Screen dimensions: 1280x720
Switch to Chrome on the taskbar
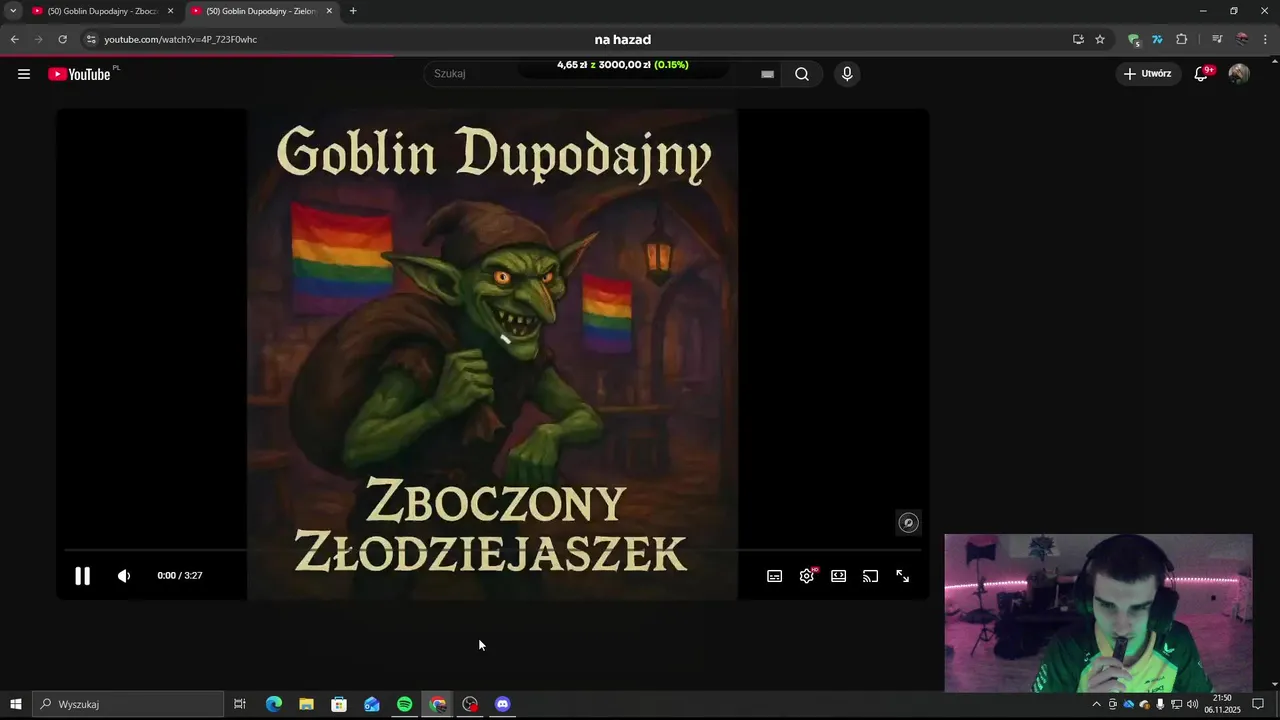tap(437, 705)
